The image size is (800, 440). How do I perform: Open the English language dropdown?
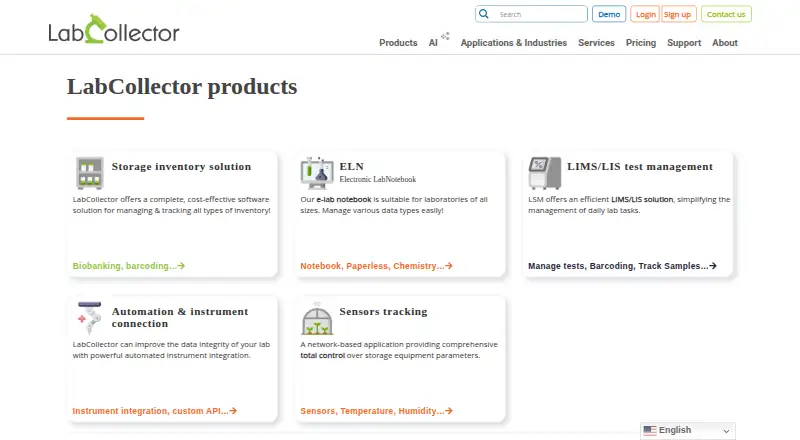(688, 430)
